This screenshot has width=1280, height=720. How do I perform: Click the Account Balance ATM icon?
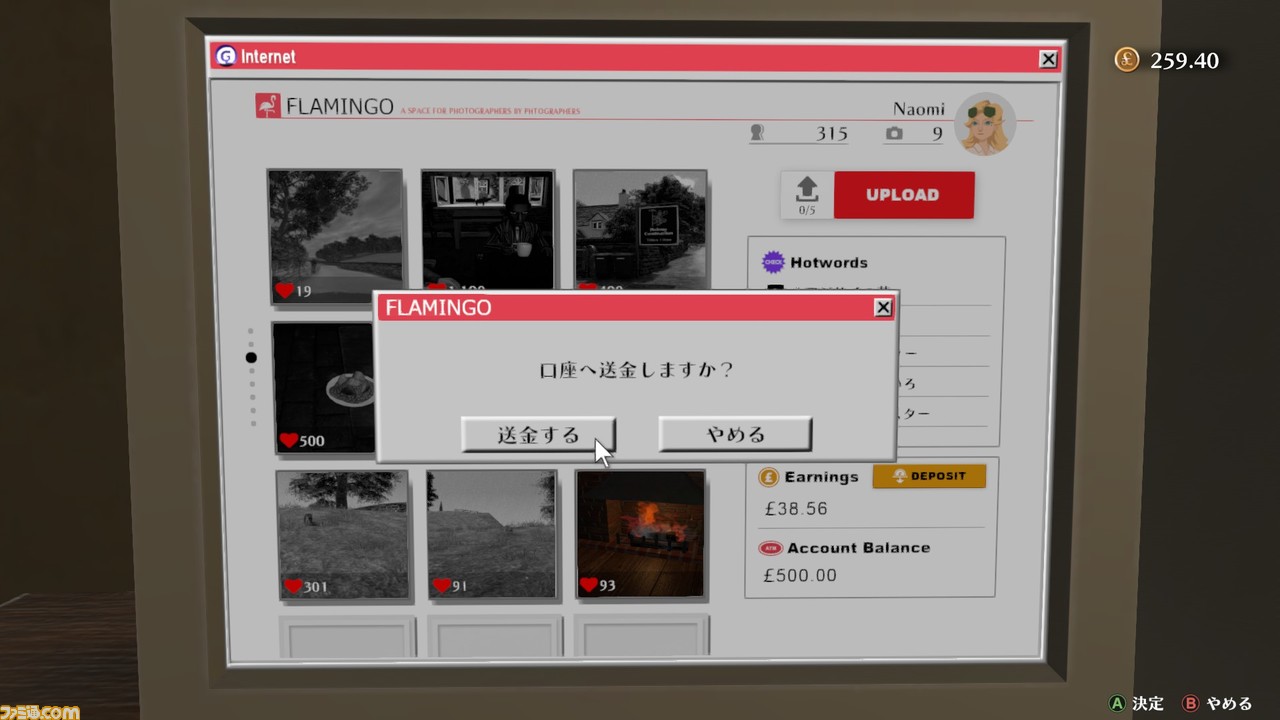[770, 548]
